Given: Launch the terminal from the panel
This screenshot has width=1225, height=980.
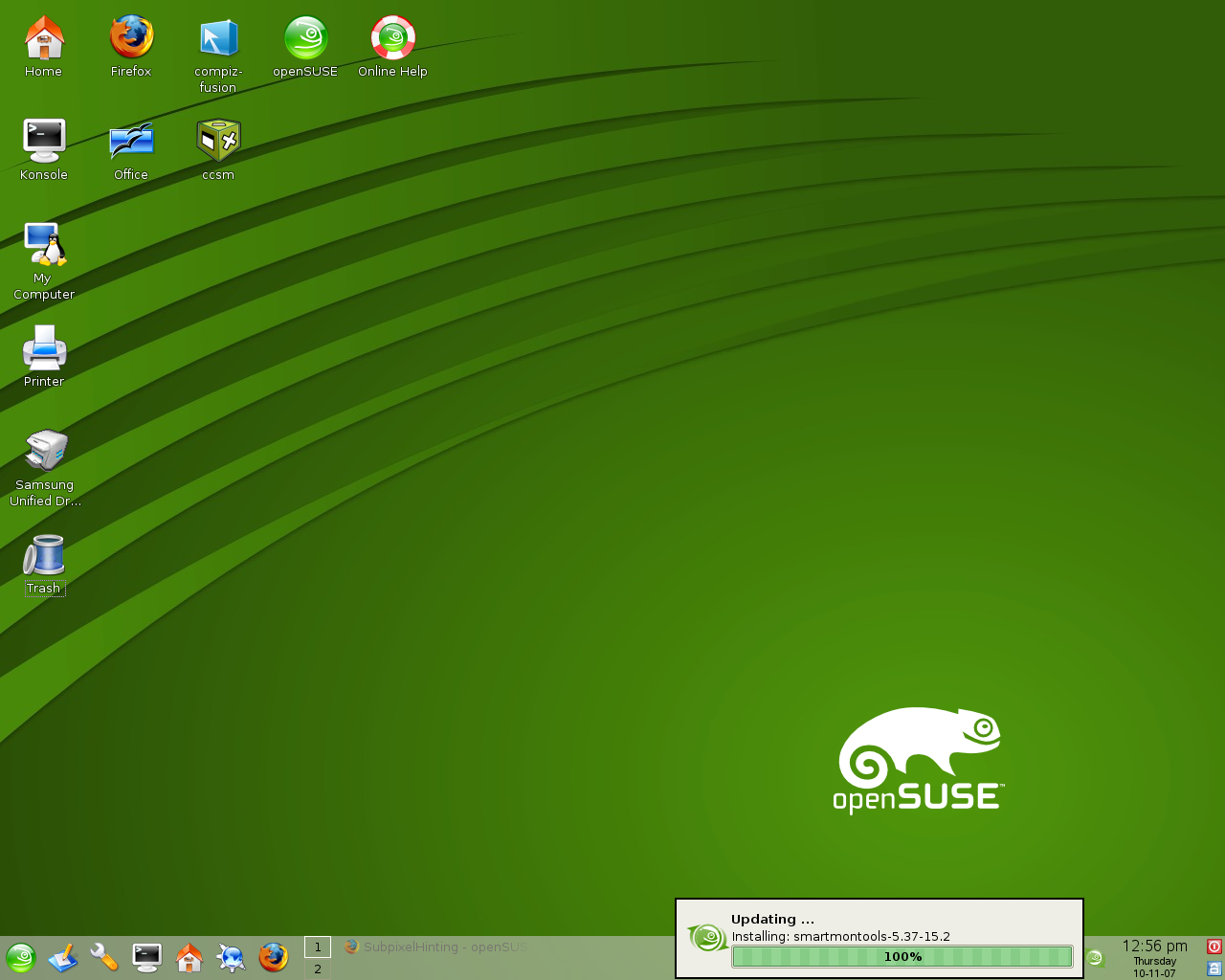Looking at the screenshot, I should (146, 958).
